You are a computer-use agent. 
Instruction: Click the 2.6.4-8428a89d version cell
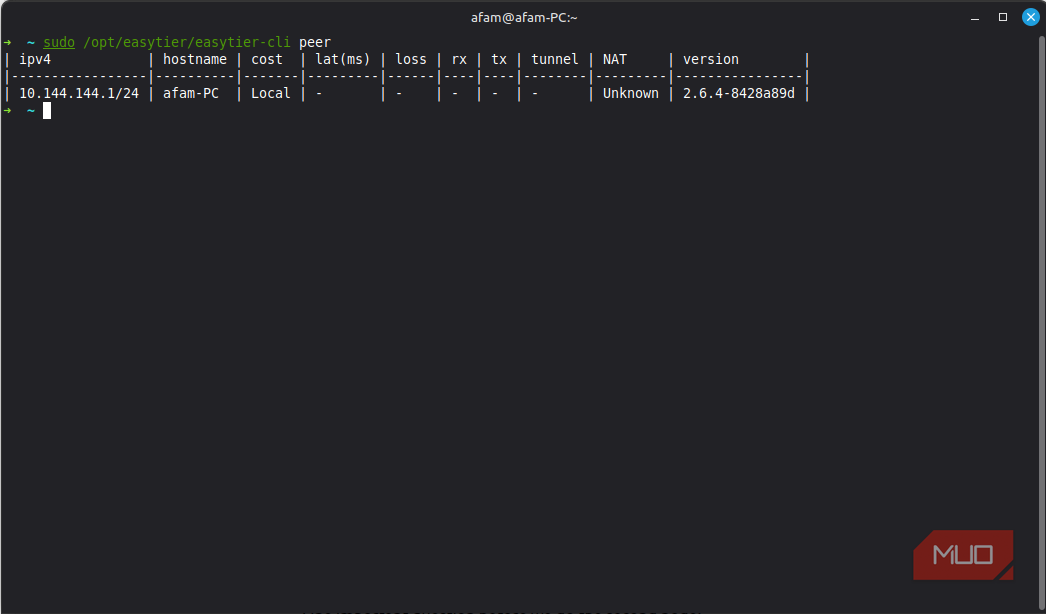coord(739,93)
